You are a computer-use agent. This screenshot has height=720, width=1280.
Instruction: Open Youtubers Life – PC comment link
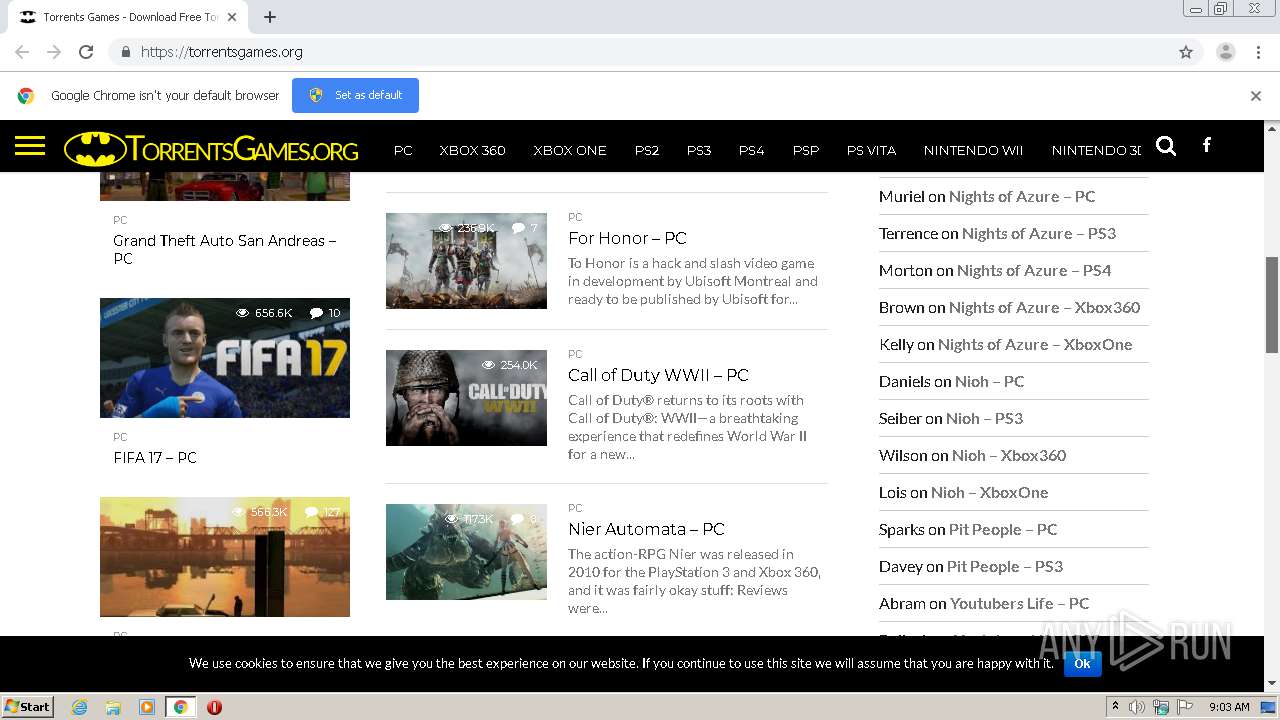1020,603
